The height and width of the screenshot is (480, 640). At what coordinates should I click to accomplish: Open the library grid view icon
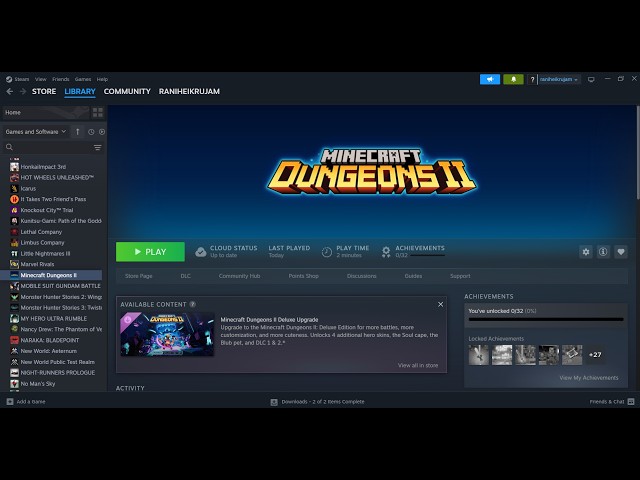[98, 113]
